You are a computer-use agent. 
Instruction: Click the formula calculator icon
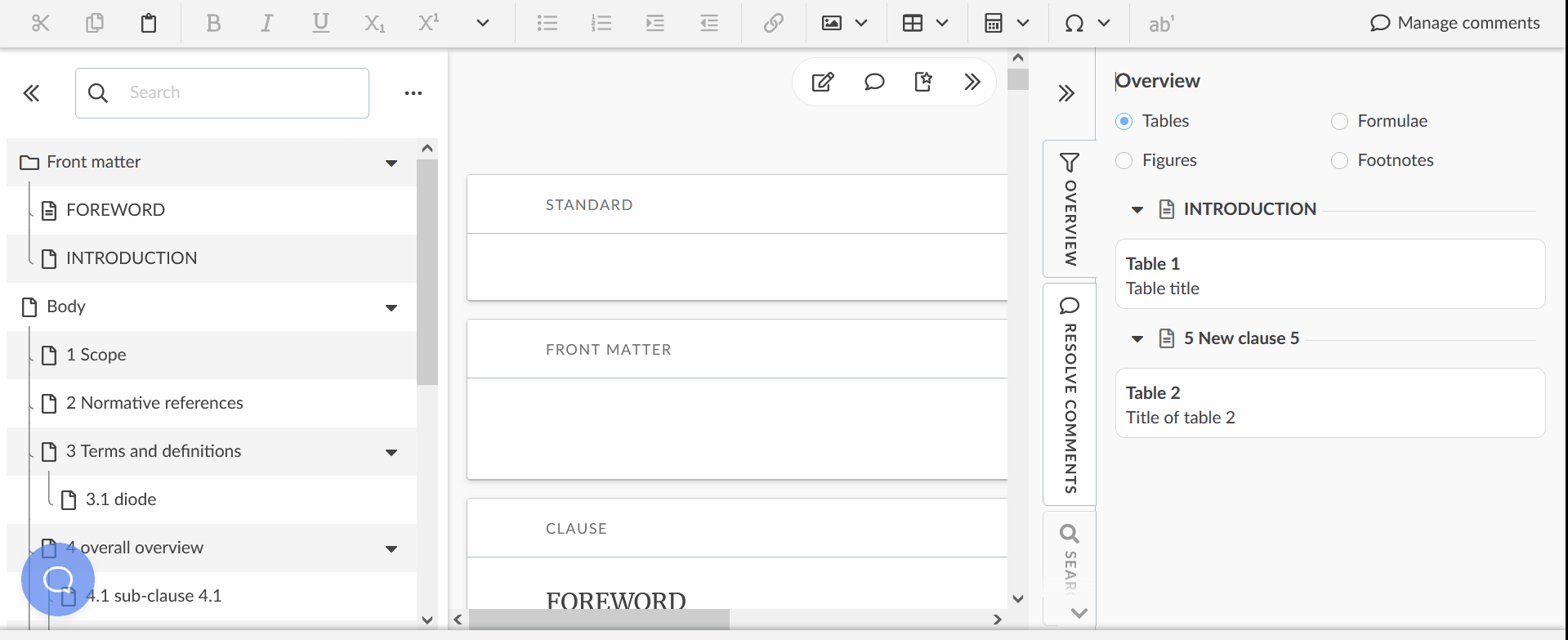994,23
